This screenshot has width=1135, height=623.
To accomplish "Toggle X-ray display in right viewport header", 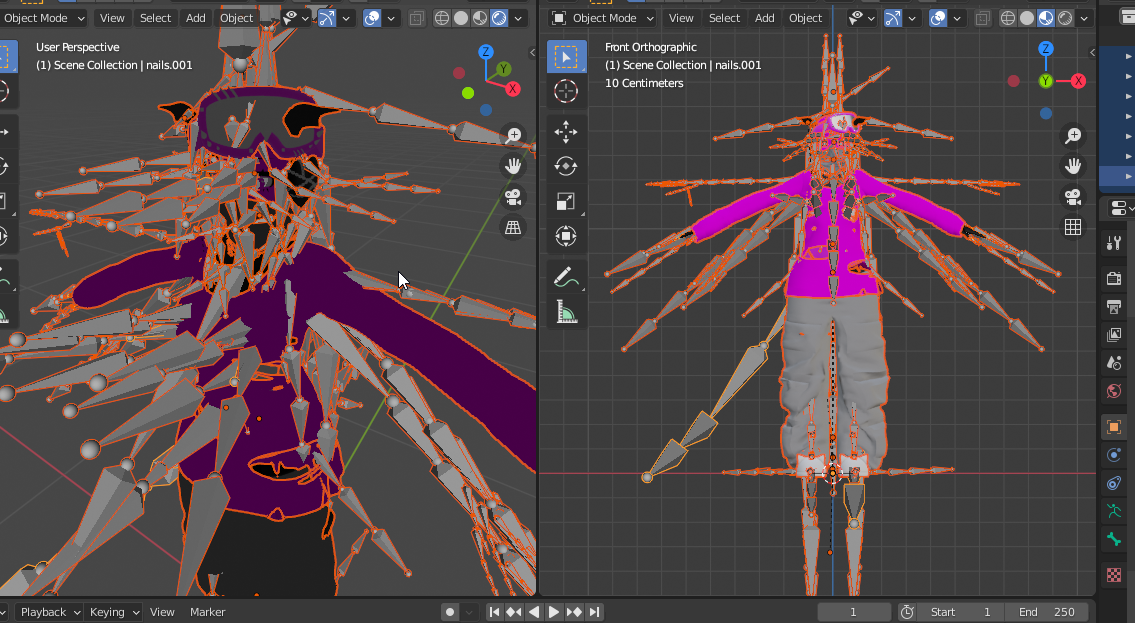I will click(x=982, y=18).
